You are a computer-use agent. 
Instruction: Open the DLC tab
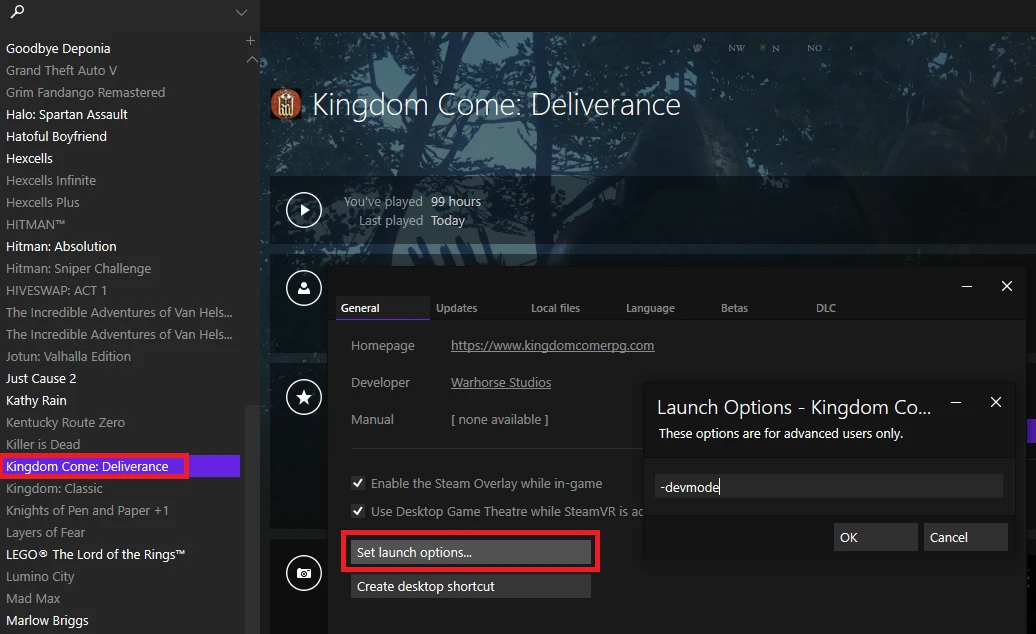click(x=825, y=308)
